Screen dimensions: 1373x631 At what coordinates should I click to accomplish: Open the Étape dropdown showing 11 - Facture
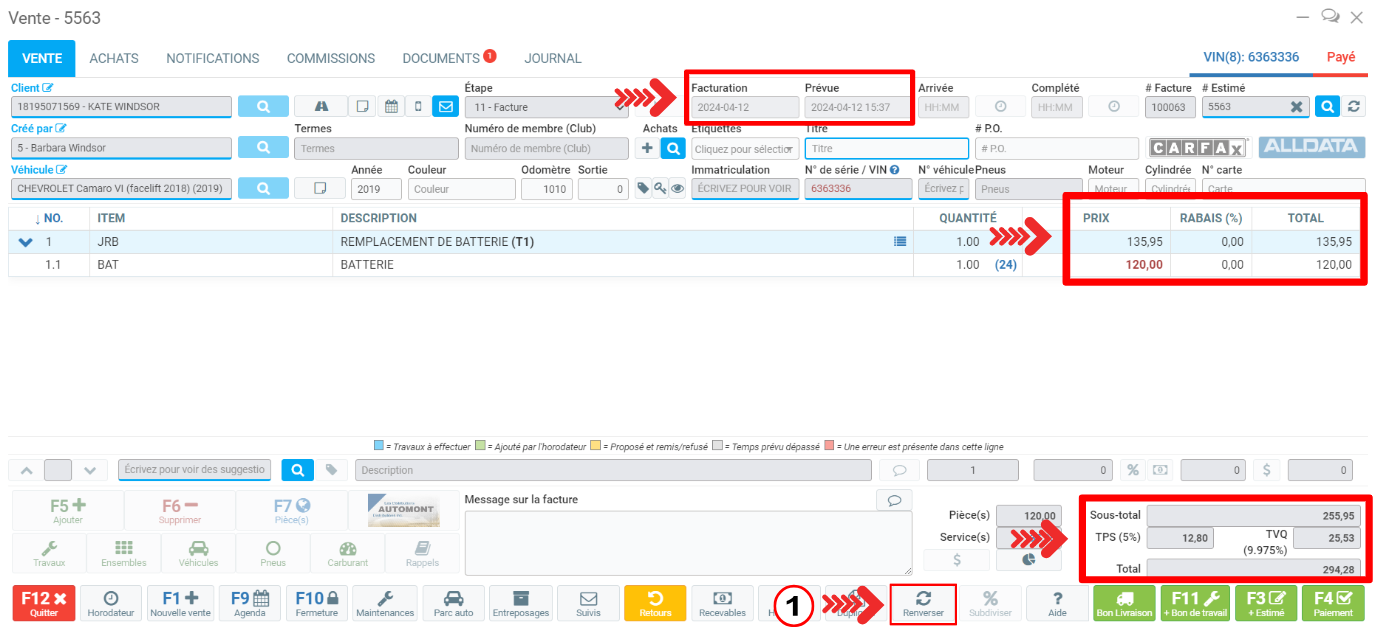pos(546,107)
